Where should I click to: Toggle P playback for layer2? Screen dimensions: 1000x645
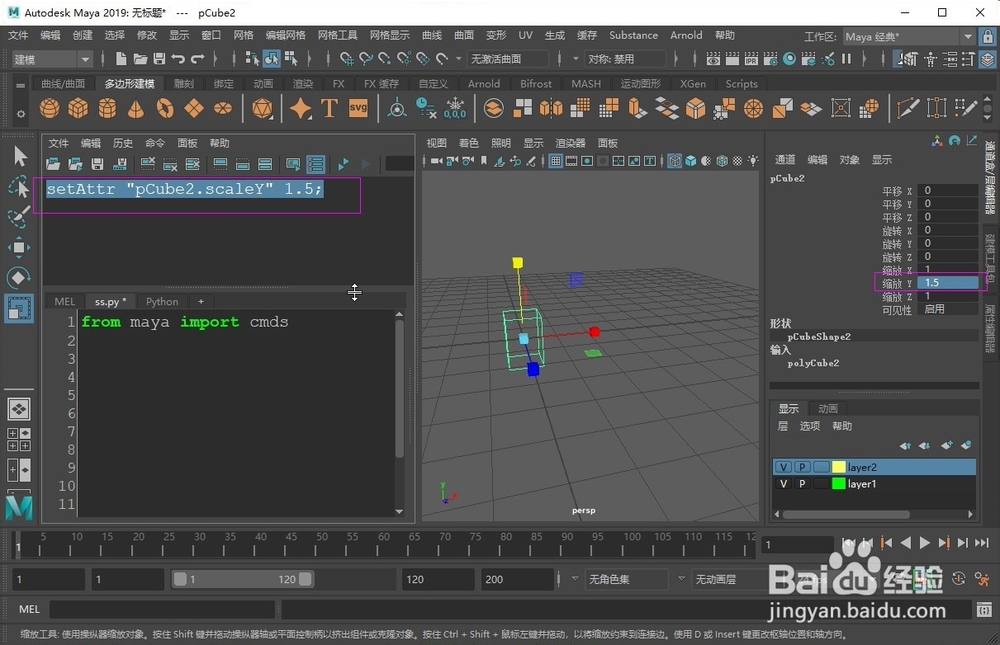(x=802, y=467)
